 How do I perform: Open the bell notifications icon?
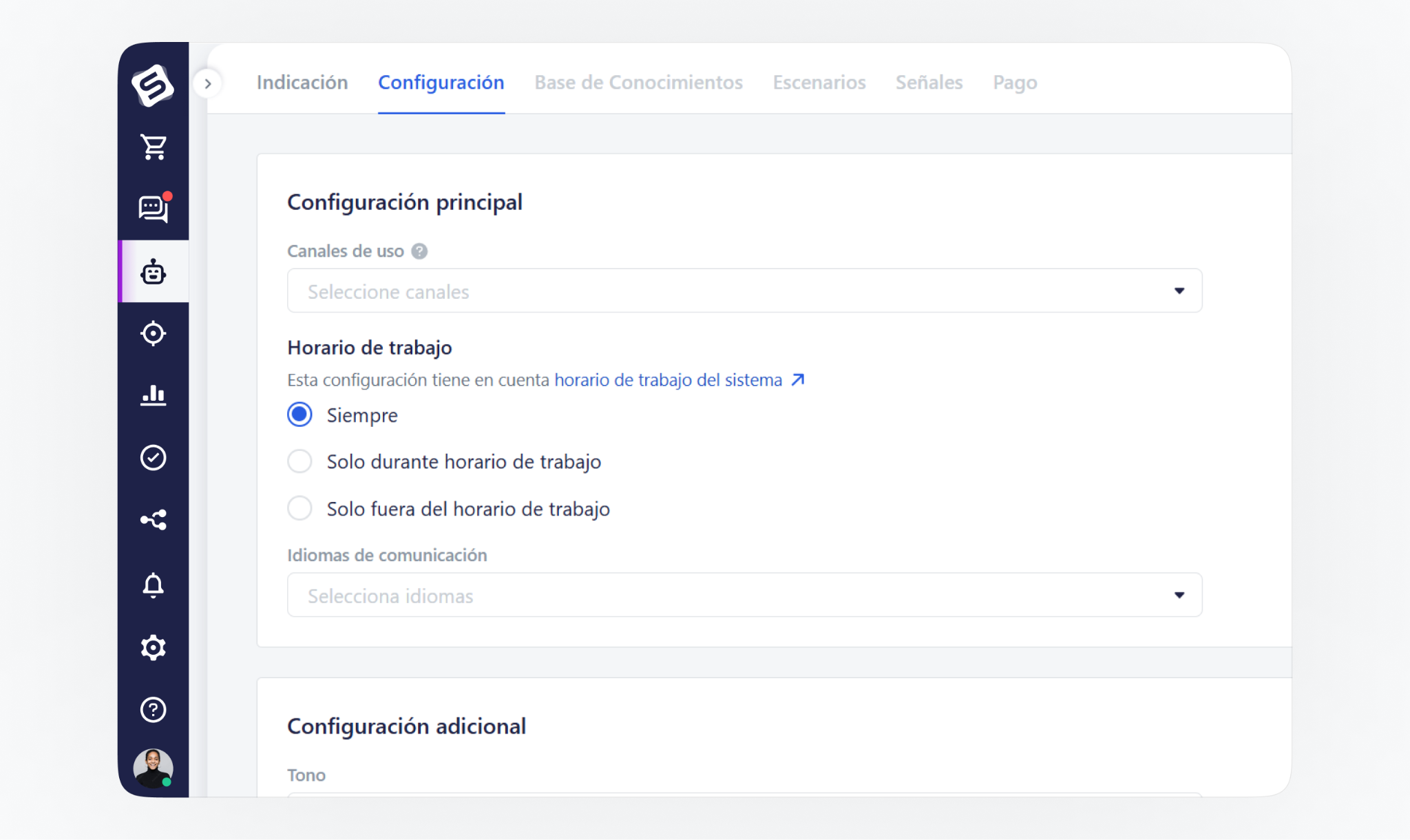point(153,585)
